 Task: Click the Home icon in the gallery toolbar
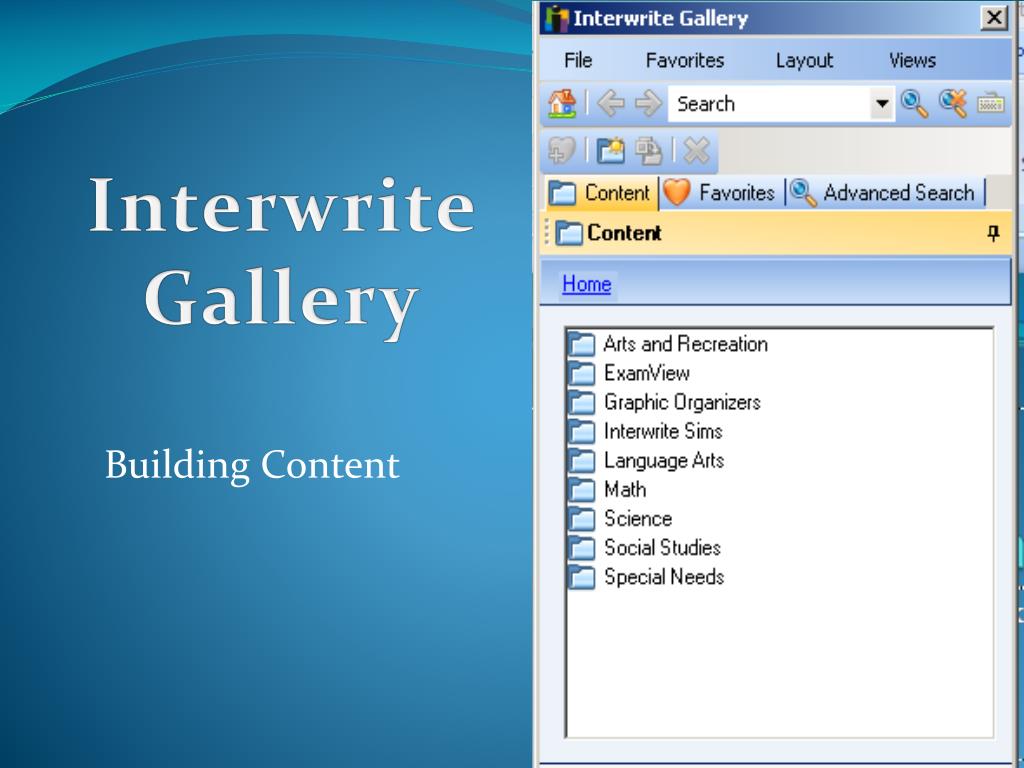click(562, 104)
